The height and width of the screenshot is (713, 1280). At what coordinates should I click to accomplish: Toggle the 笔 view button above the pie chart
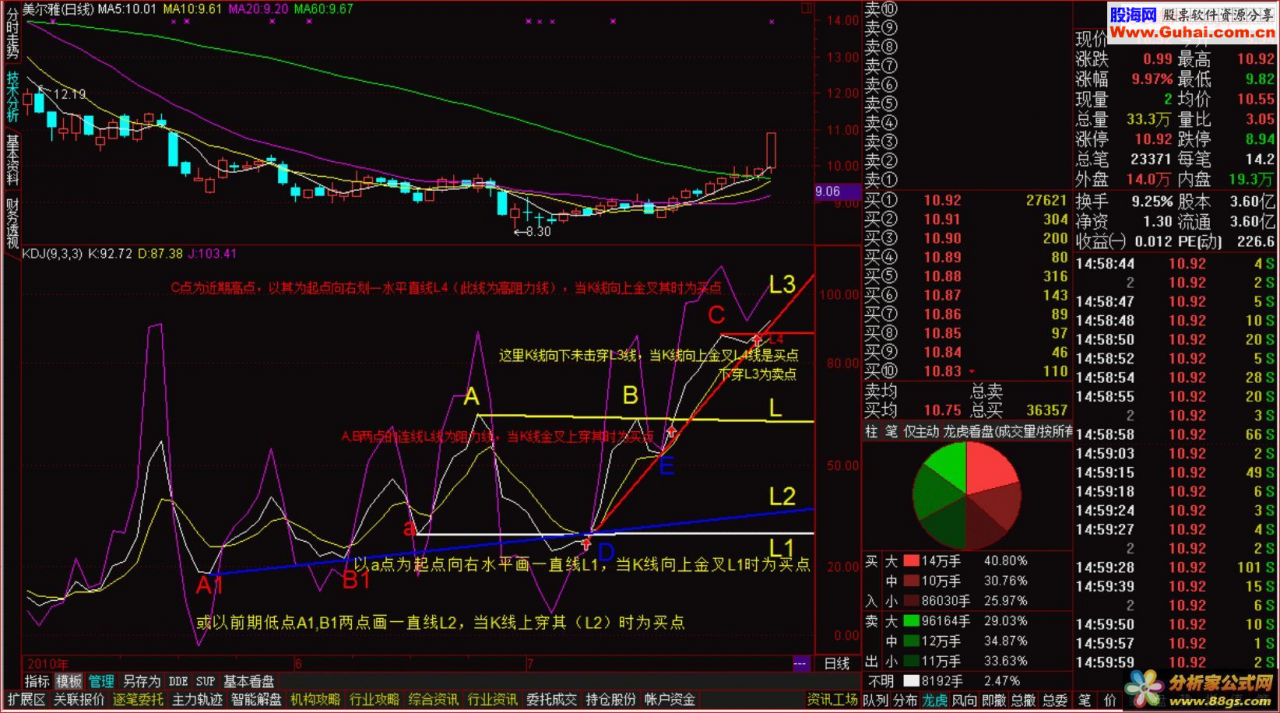pos(890,431)
